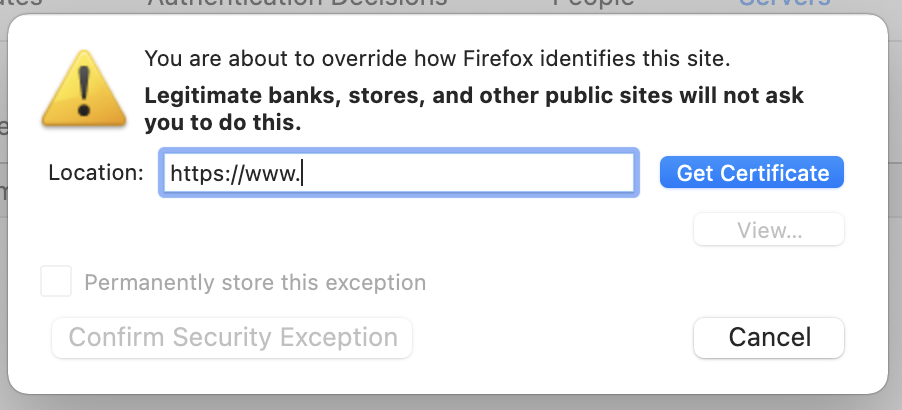Open the View… certificate button

pyautogui.click(x=769, y=229)
